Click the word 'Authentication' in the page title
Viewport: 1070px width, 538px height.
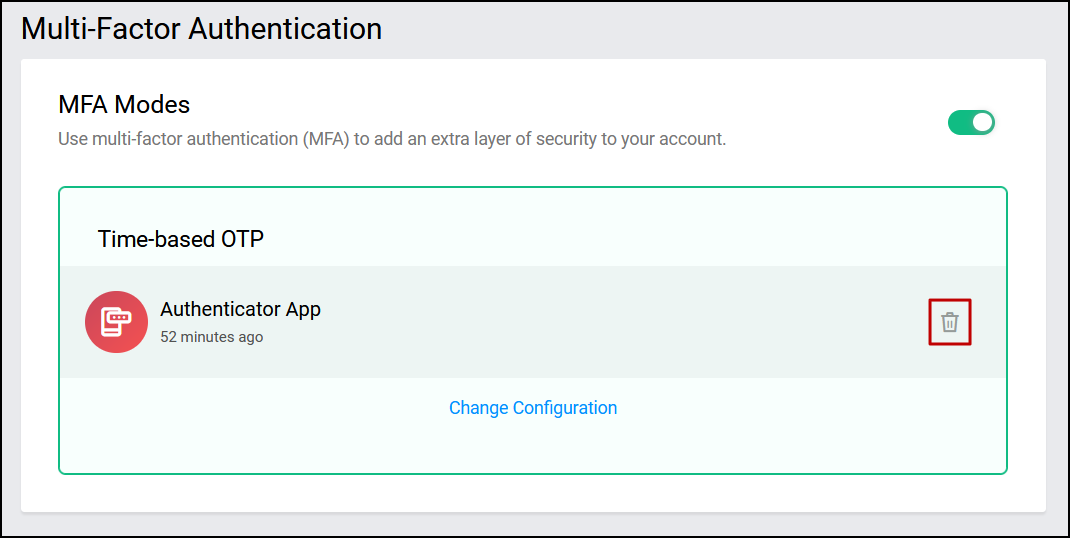(x=285, y=28)
